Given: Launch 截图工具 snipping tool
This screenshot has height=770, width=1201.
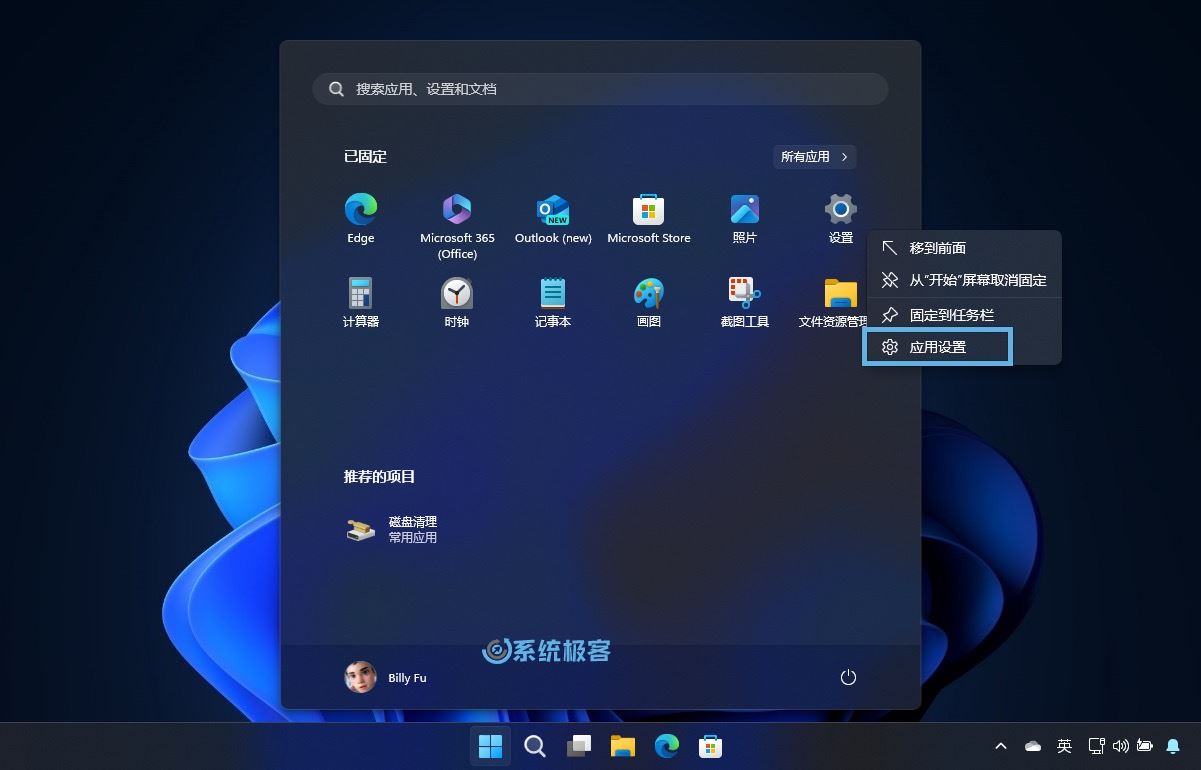Looking at the screenshot, I should [744, 302].
